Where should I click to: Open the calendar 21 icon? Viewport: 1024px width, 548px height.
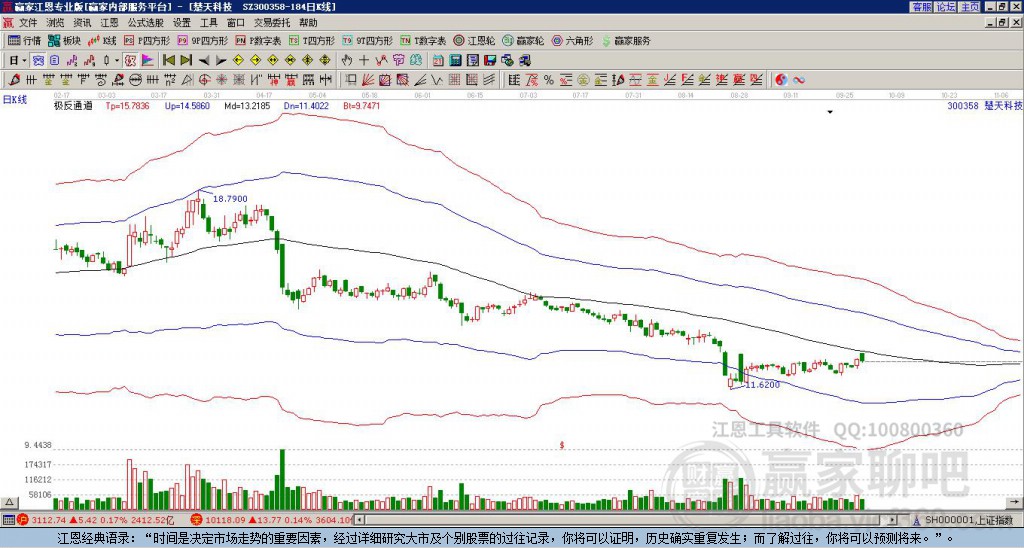438,61
